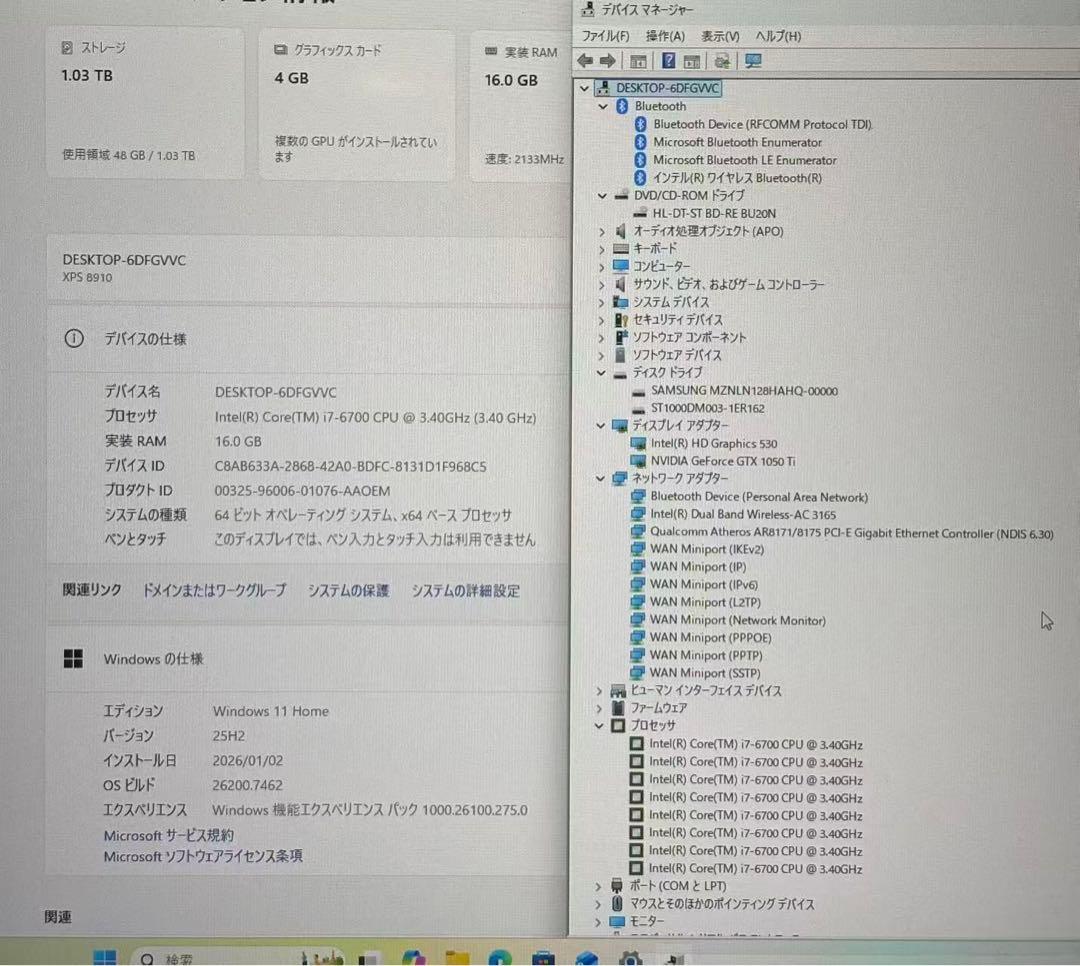Click the blue help icon in toolbar
The image size is (1080, 966).
[x=668, y=61]
